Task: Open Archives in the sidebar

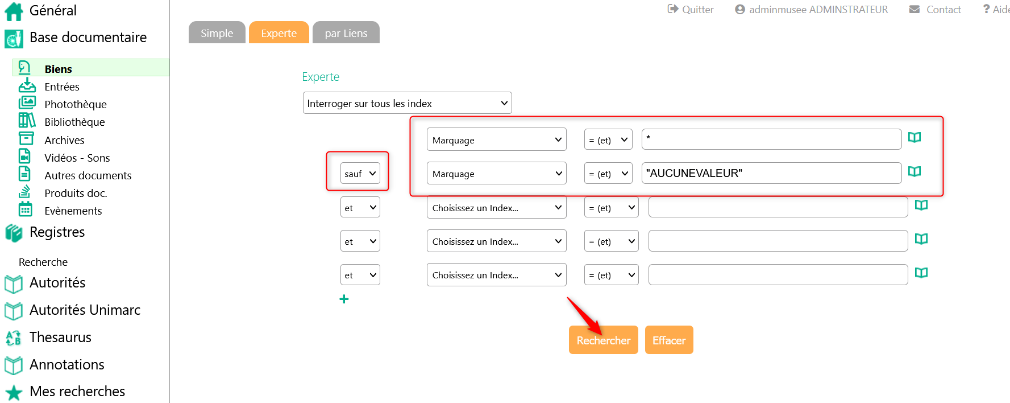Action: pyautogui.click(x=64, y=140)
